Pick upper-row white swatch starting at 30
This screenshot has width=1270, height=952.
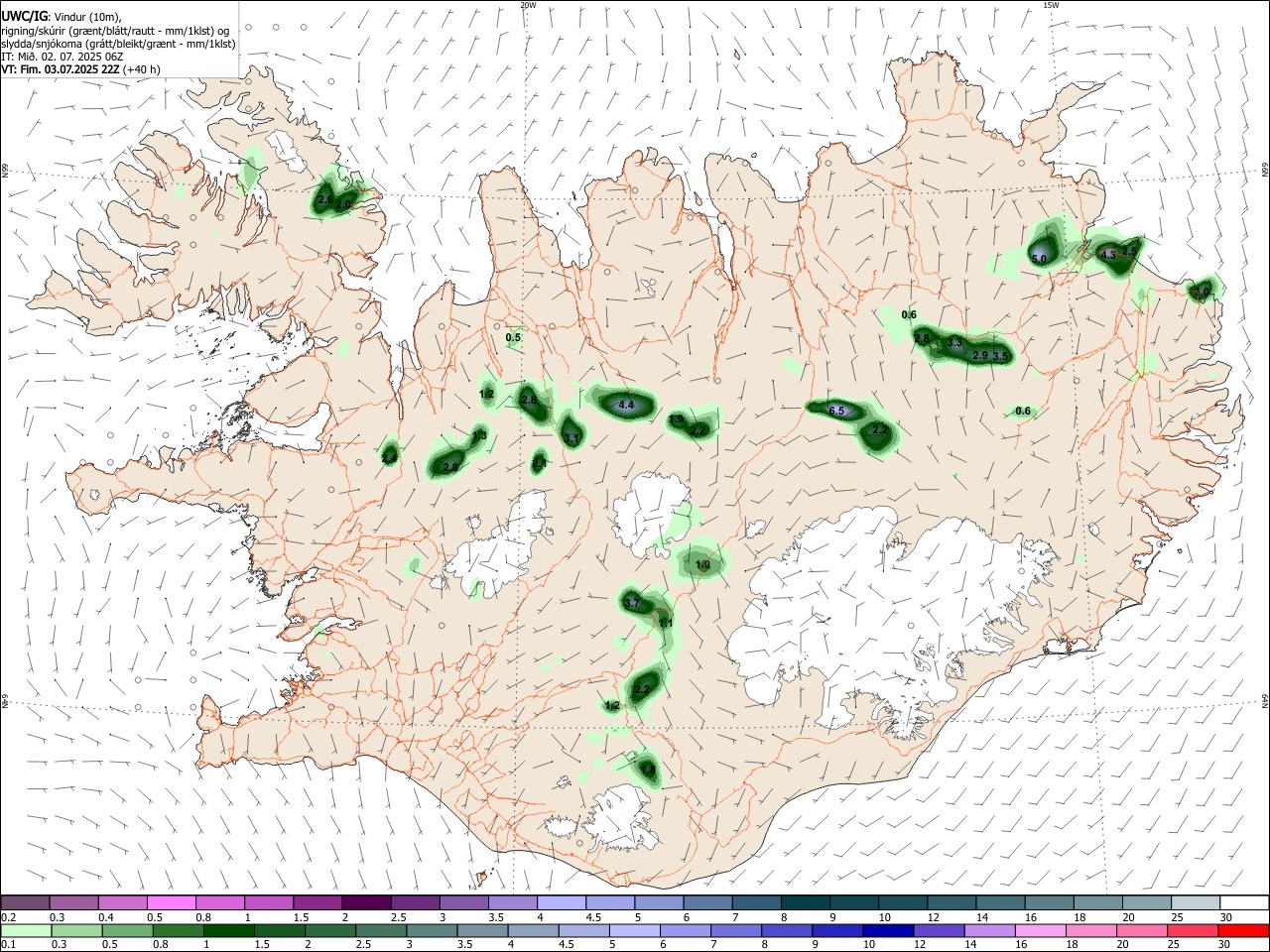[1244, 902]
